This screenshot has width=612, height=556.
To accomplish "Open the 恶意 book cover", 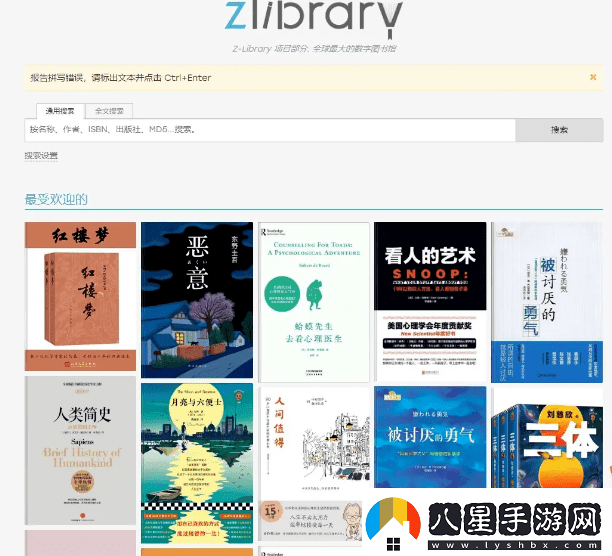I will (x=197, y=300).
